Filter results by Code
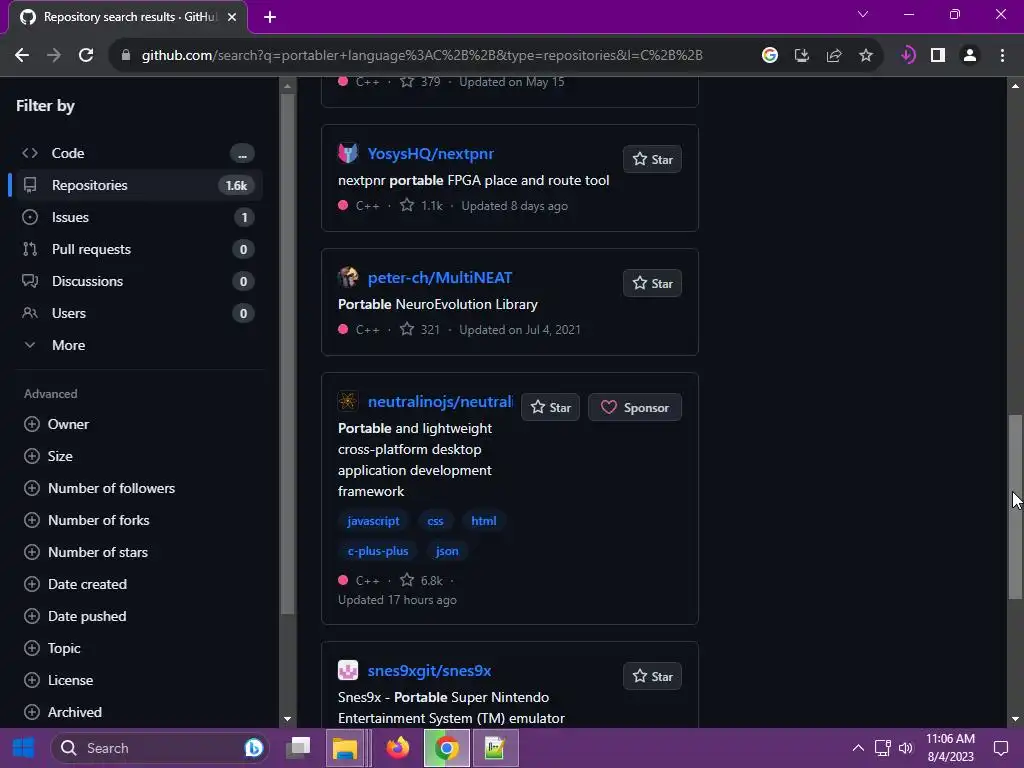1024x768 pixels. pos(138,153)
